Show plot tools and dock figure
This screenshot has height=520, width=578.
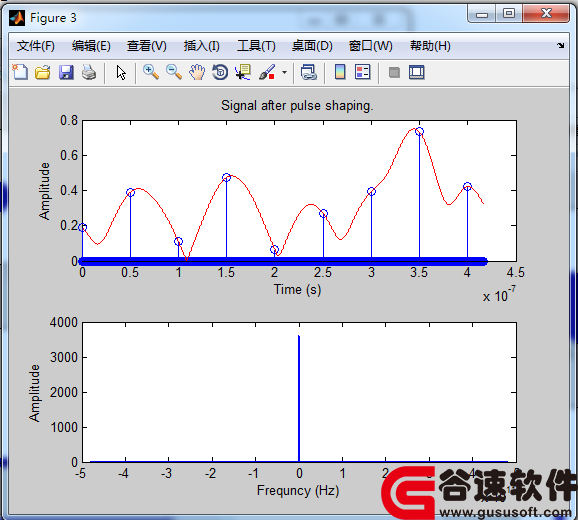coord(417,72)
